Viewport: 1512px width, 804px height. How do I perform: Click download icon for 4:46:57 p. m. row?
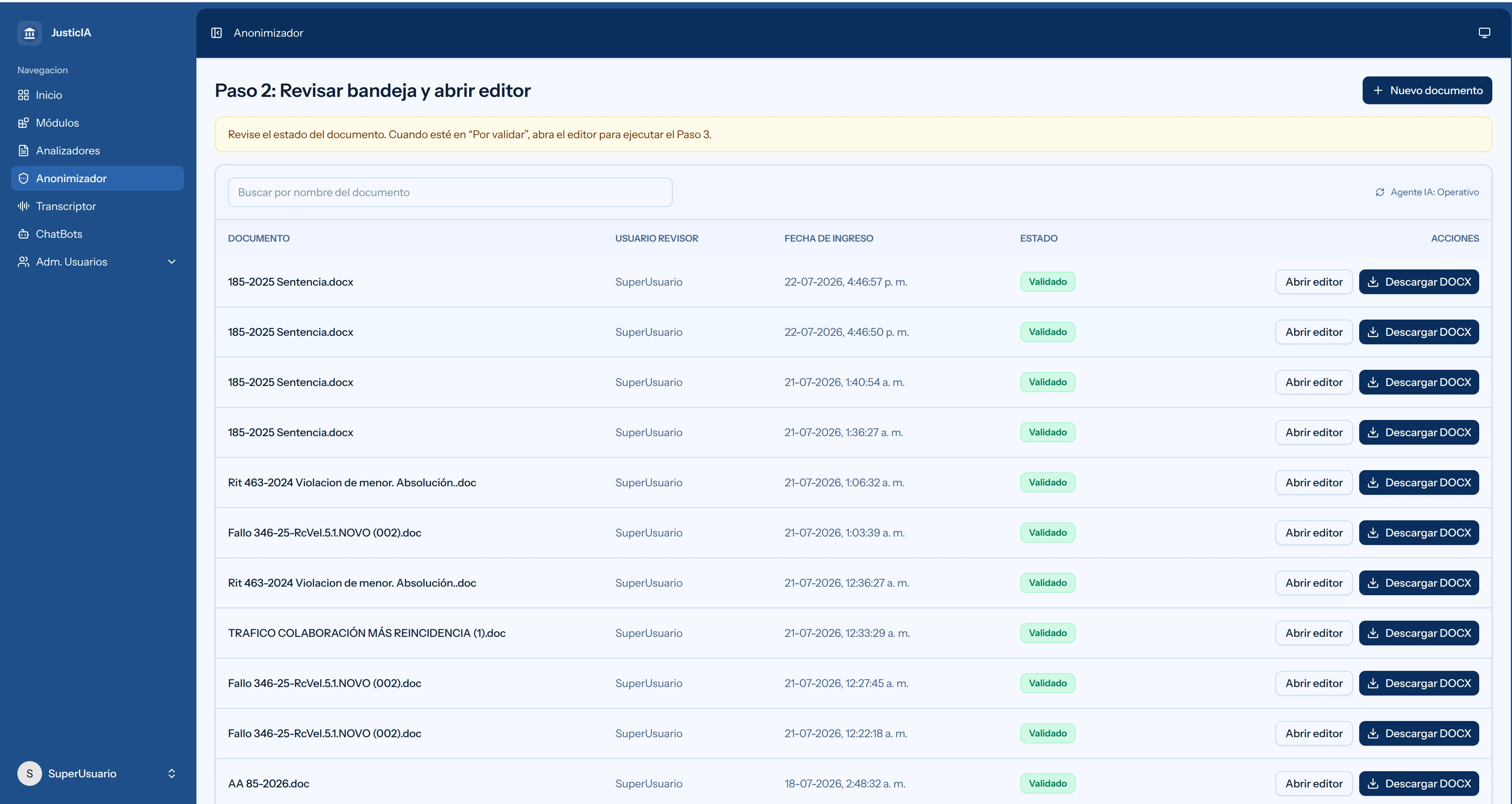(x=1373, y=282)
